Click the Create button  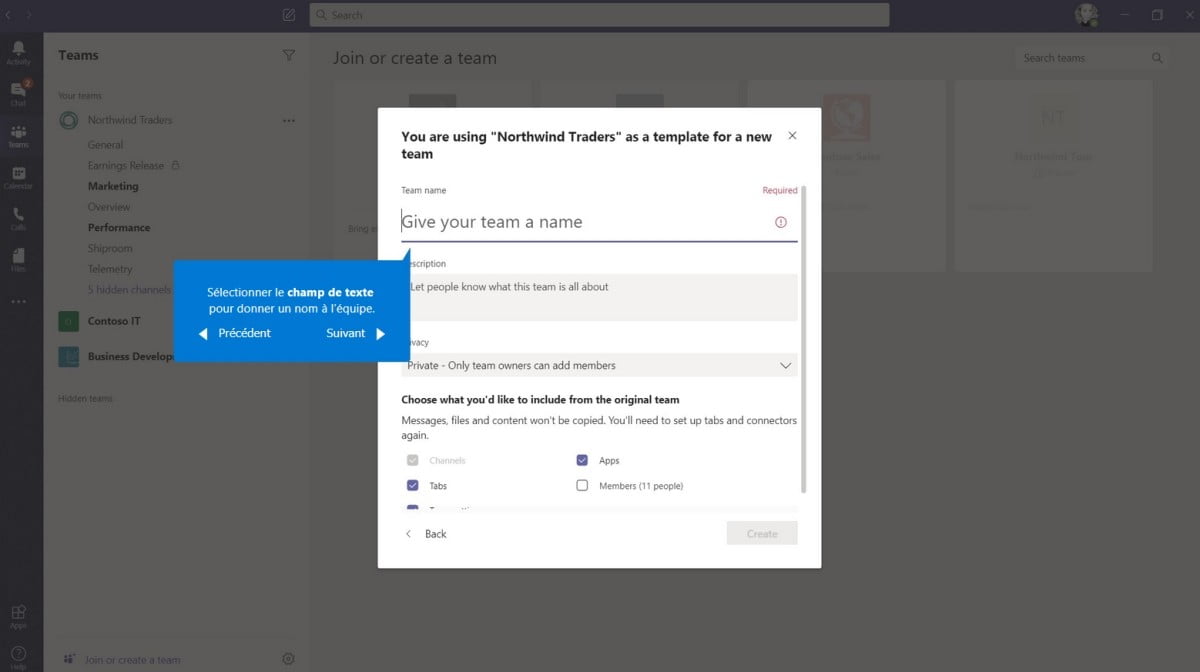pyautogui.click(x=762, y=534)
